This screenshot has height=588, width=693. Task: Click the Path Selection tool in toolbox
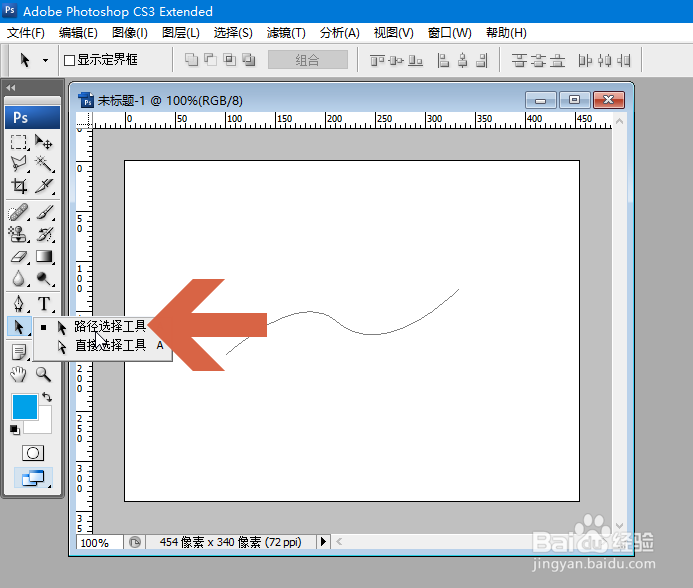click(19, 327)
